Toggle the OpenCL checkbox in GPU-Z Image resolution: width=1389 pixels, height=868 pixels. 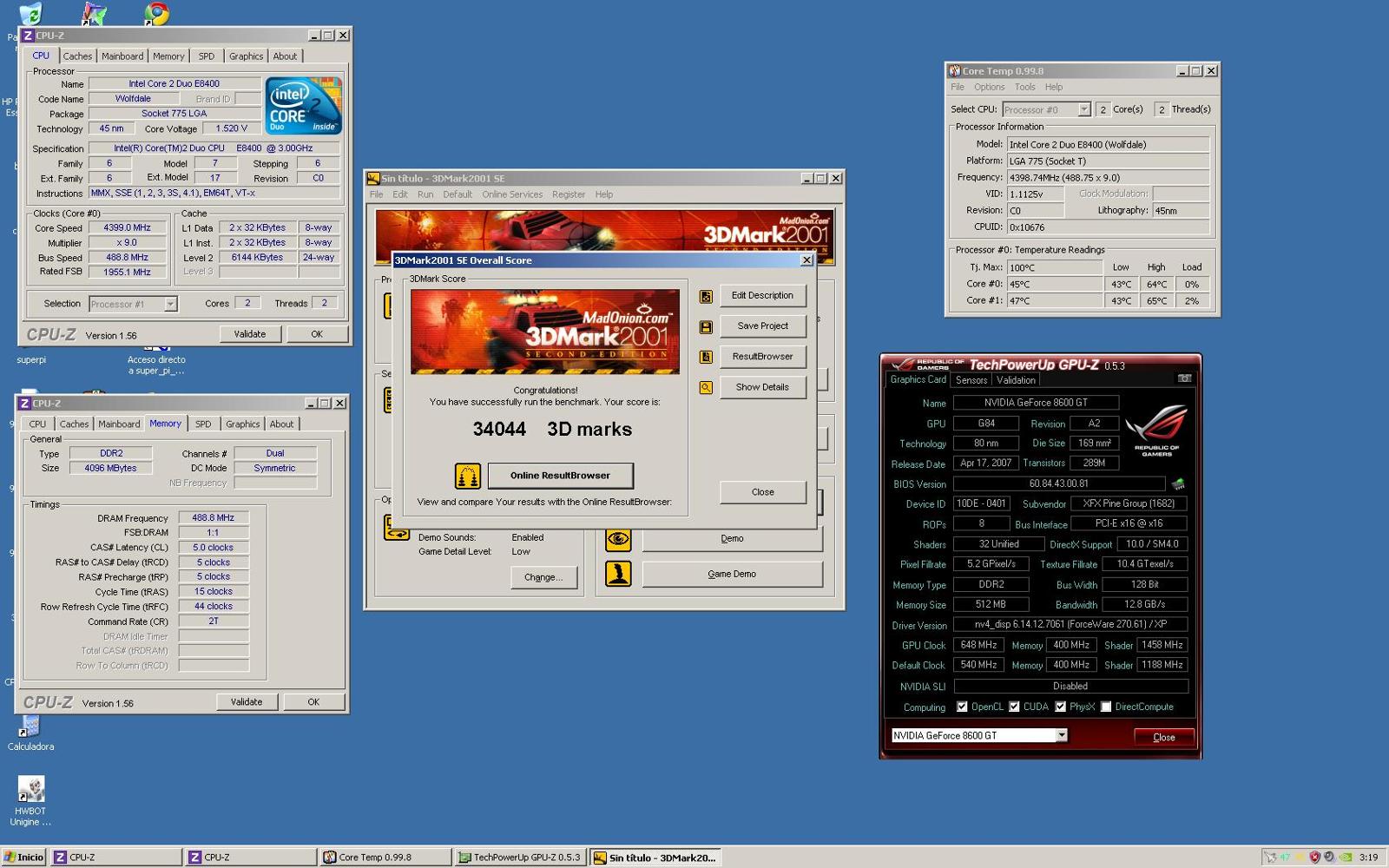[962, 707]
